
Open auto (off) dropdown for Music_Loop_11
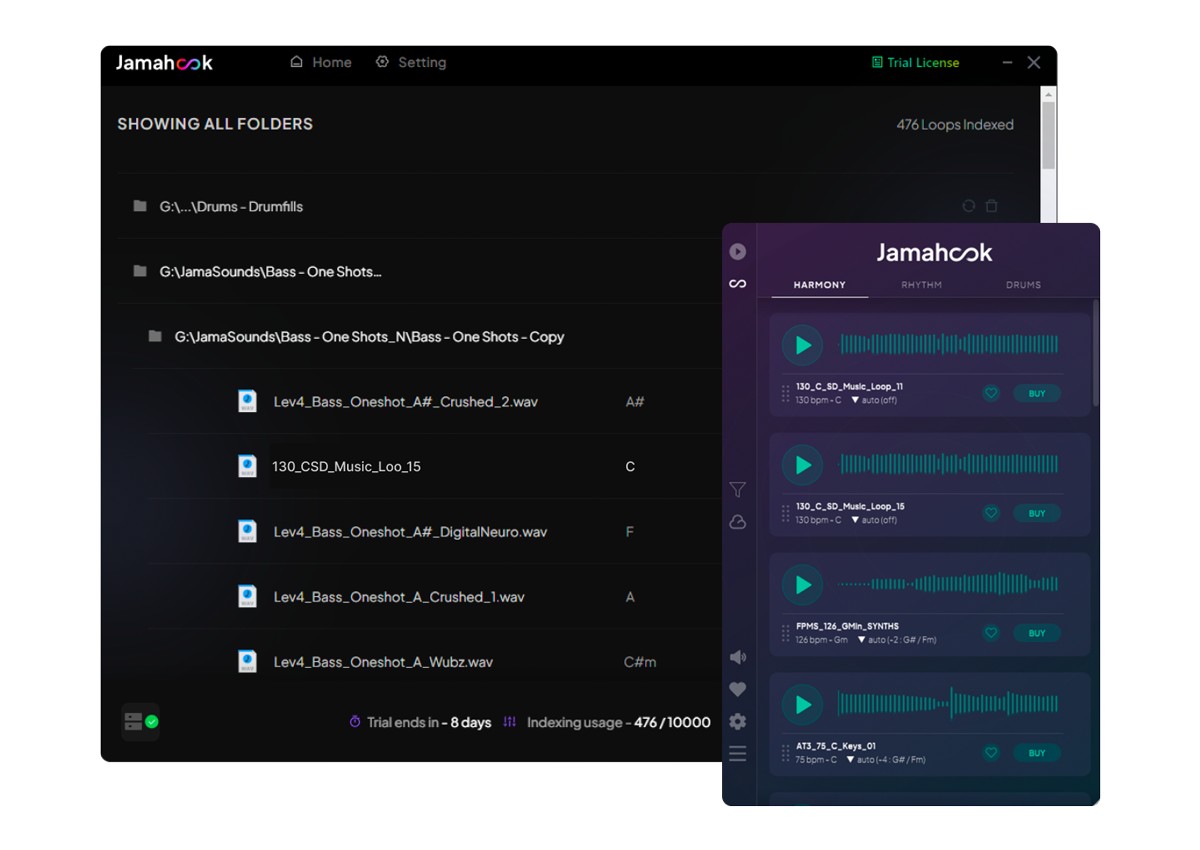pos(874,400)
